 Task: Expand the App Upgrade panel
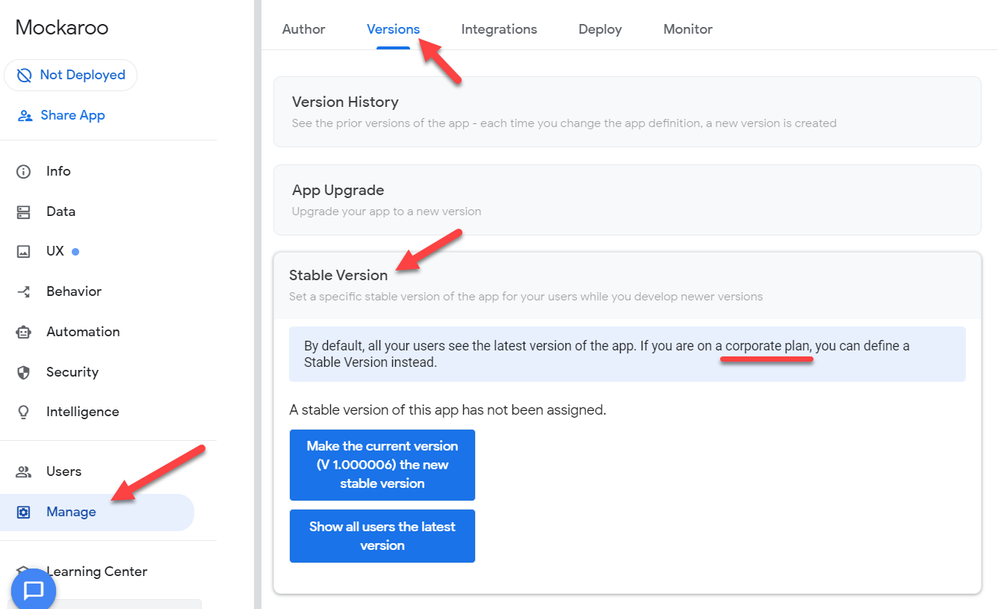(x=627, y=200)
